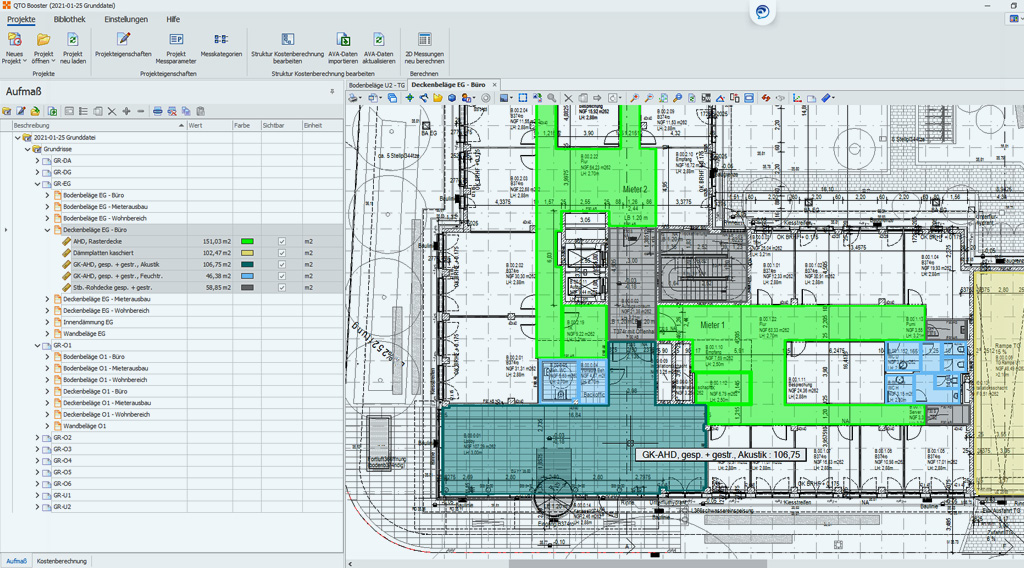Open Messkategorien in the ribbon
Image resolution: width=1024 pixels, height=568 pixels.
coord(221,40)
